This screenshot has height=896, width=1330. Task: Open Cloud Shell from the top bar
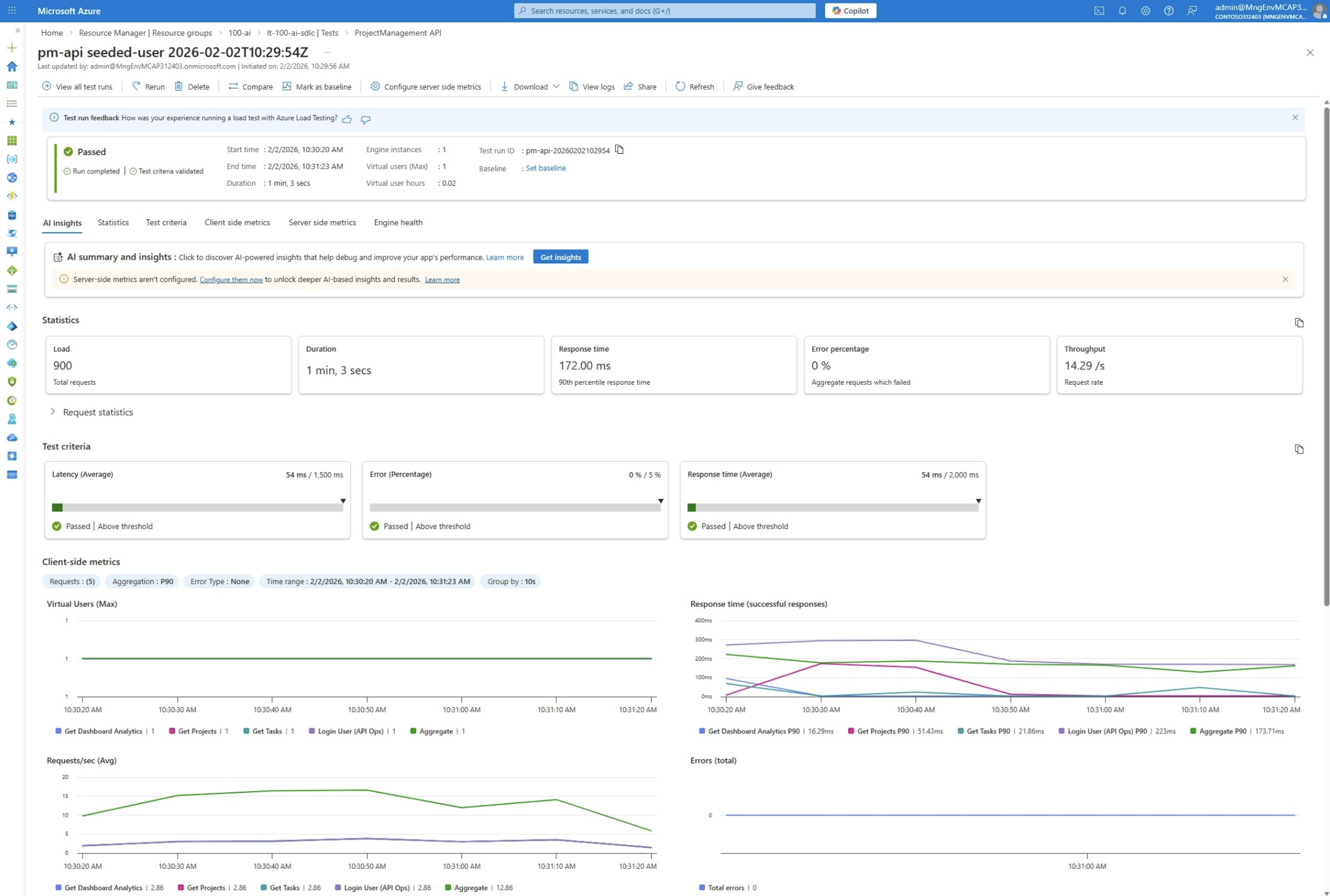pyautogui.click(x=1099, y=10)
